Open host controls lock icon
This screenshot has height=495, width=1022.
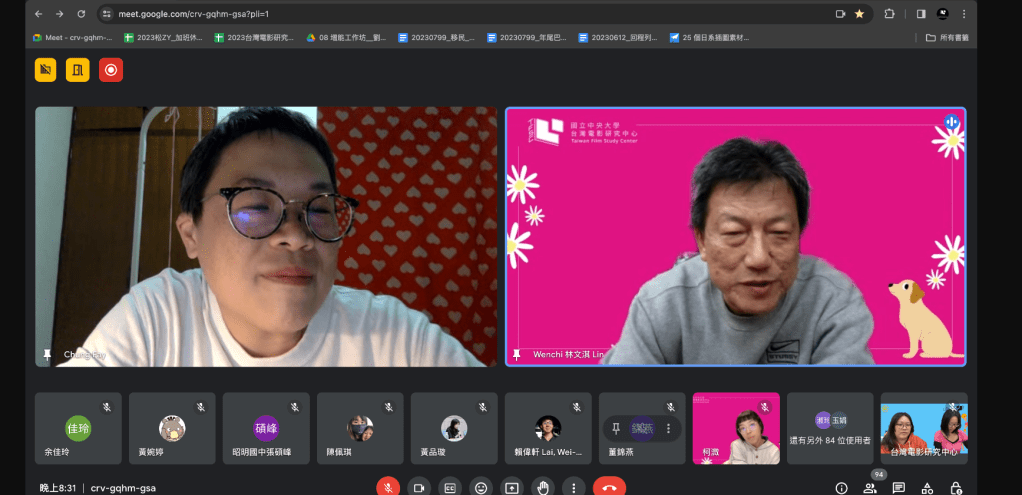coord(957,488)
